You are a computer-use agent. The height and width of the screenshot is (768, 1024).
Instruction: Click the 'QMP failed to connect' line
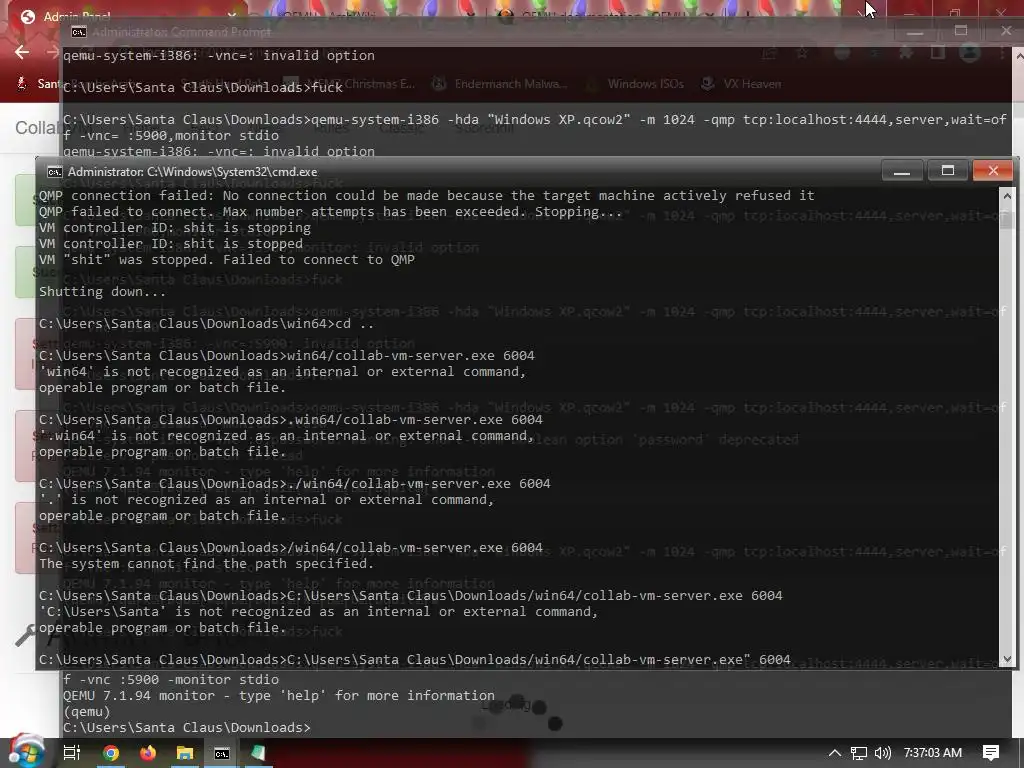(x=330, y=212)
